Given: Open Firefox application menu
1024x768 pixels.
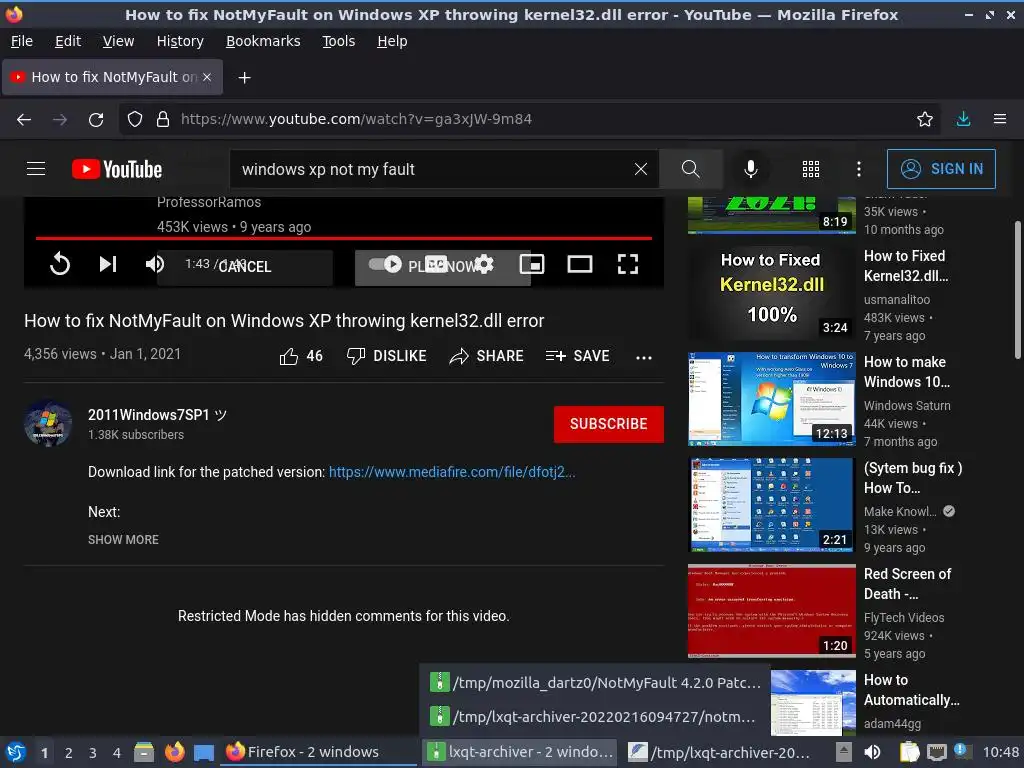Looking at the screenshot, I should coord(1000,119).
